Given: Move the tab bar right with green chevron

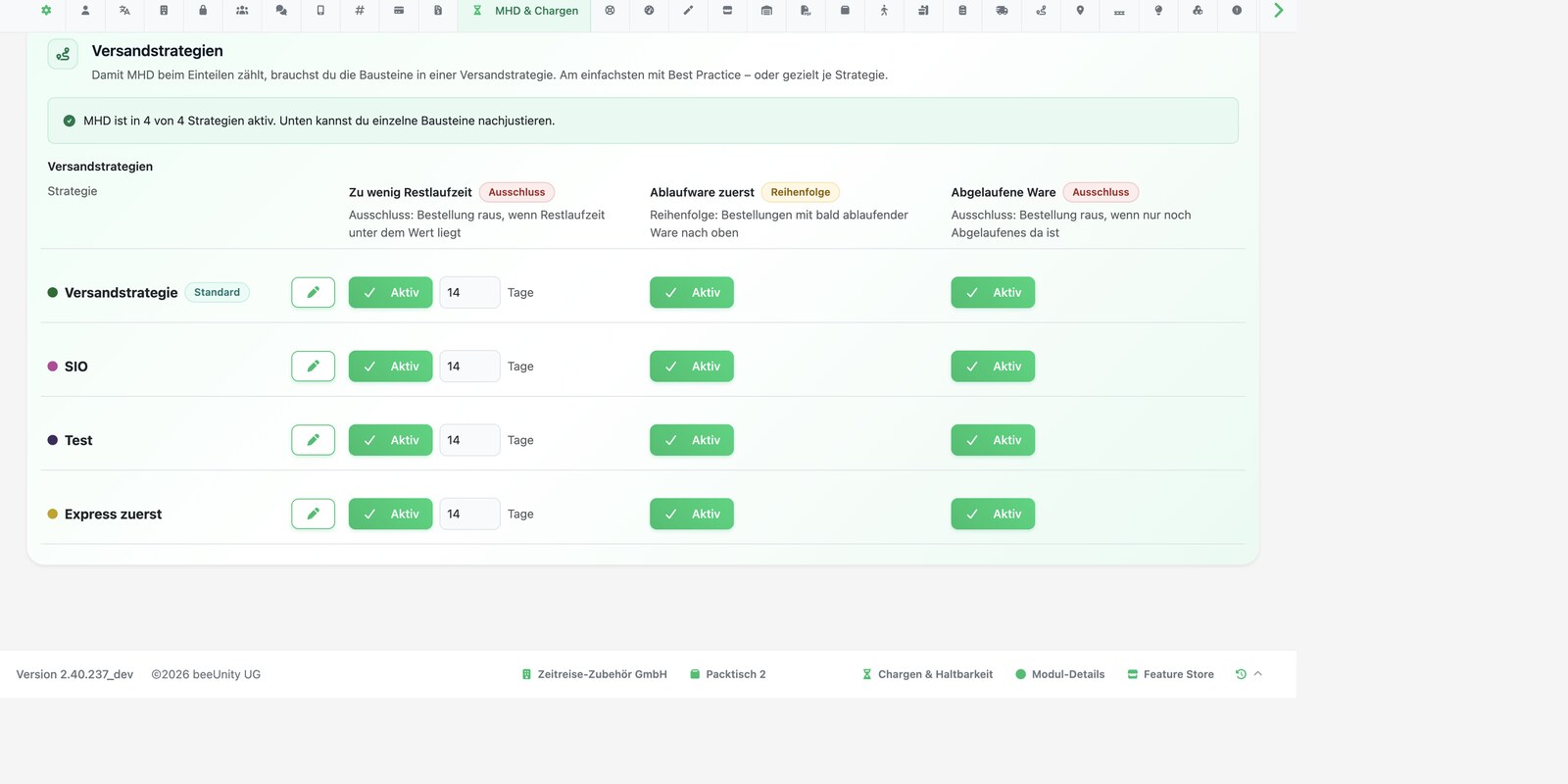Looking at the screenshot, I should [1278, 11].
